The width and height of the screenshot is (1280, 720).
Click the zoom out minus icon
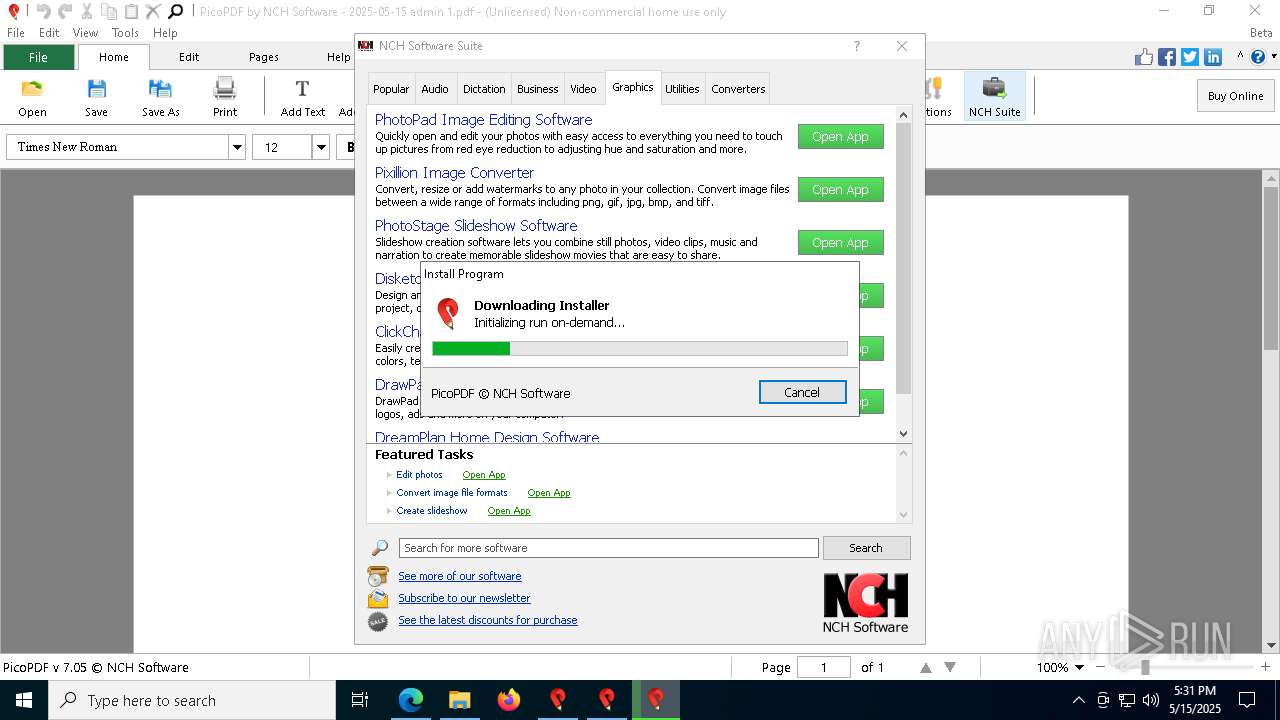[1101, 667]
